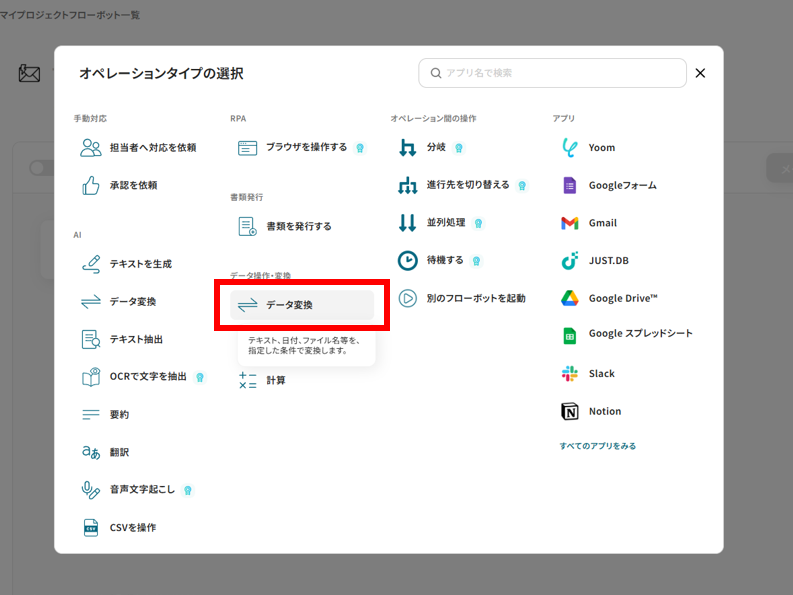Choose the 書類を発行する option

(x=298, y=226)
